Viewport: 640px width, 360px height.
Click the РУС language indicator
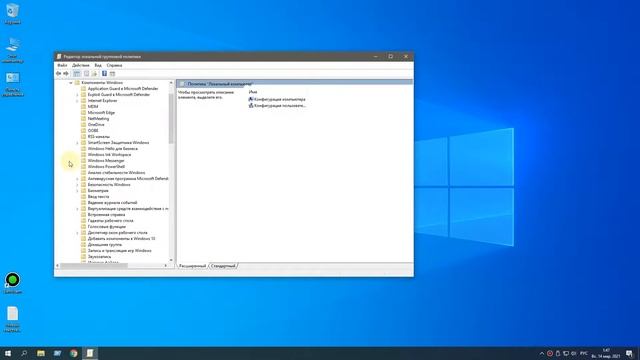[x=584, y=353]
